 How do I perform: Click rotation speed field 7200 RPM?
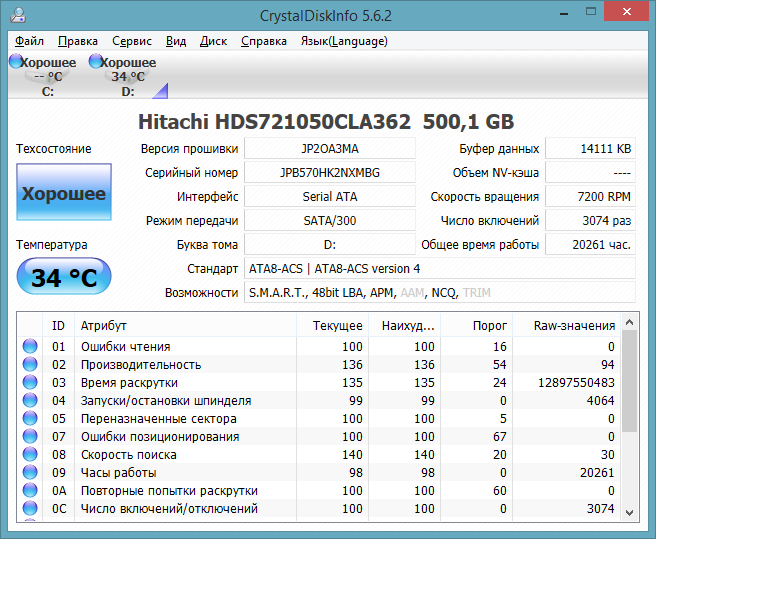(590, 196)
